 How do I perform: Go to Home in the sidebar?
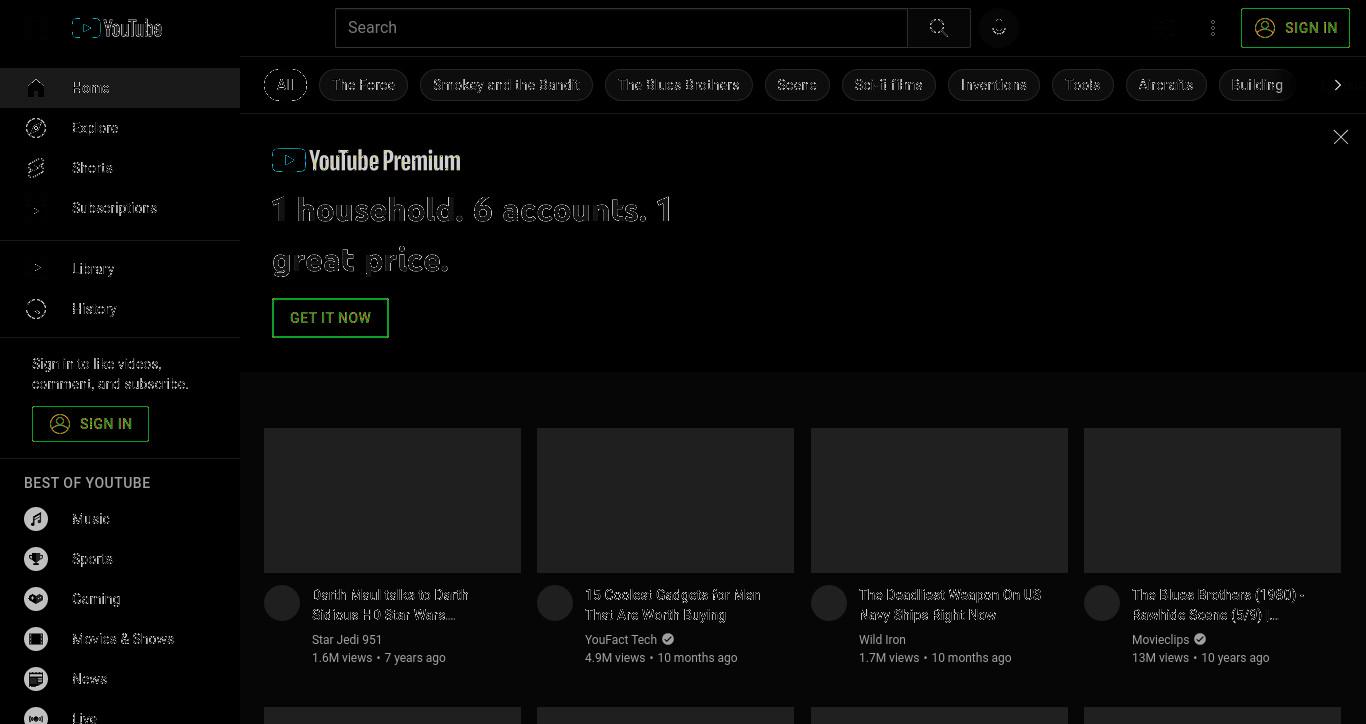120,88
